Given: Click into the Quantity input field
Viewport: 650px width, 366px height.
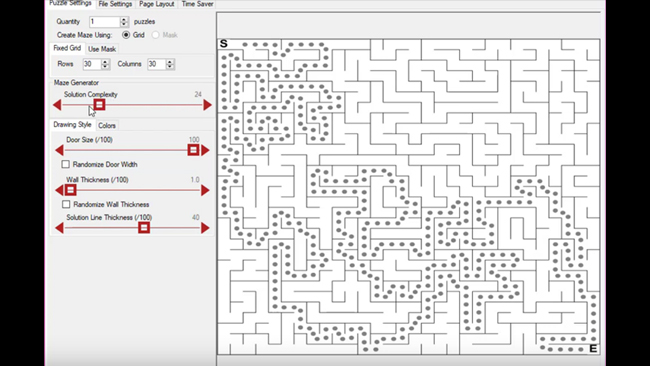Looking at the screenshot, I should click(104, 22).
